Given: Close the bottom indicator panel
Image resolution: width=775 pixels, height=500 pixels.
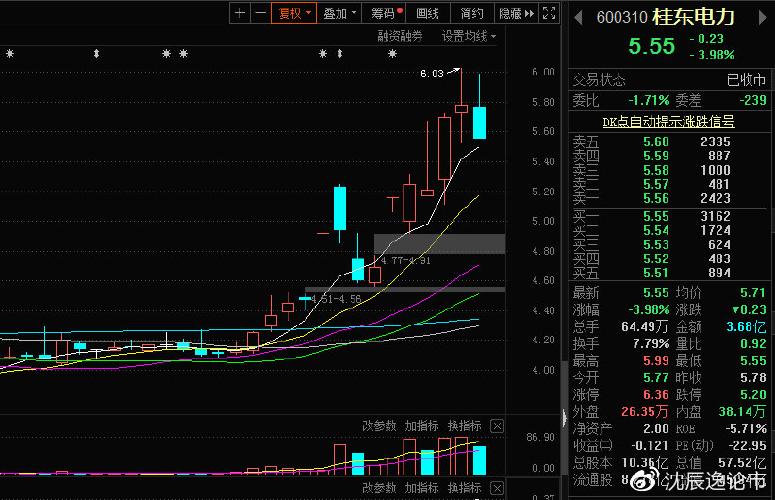Looking at the screenshot, I should click(x=497, y=489).
